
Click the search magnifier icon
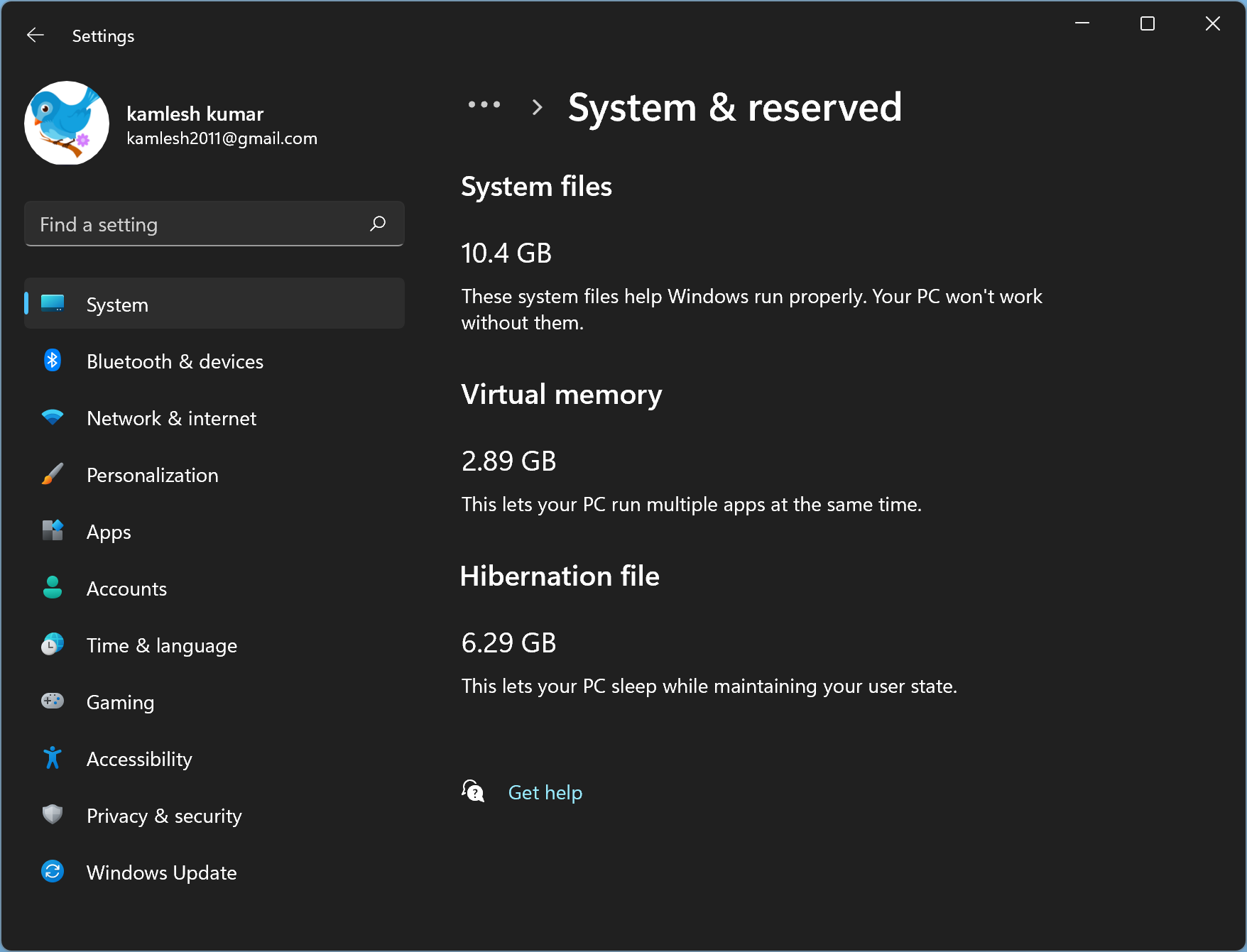coord(378,224)
